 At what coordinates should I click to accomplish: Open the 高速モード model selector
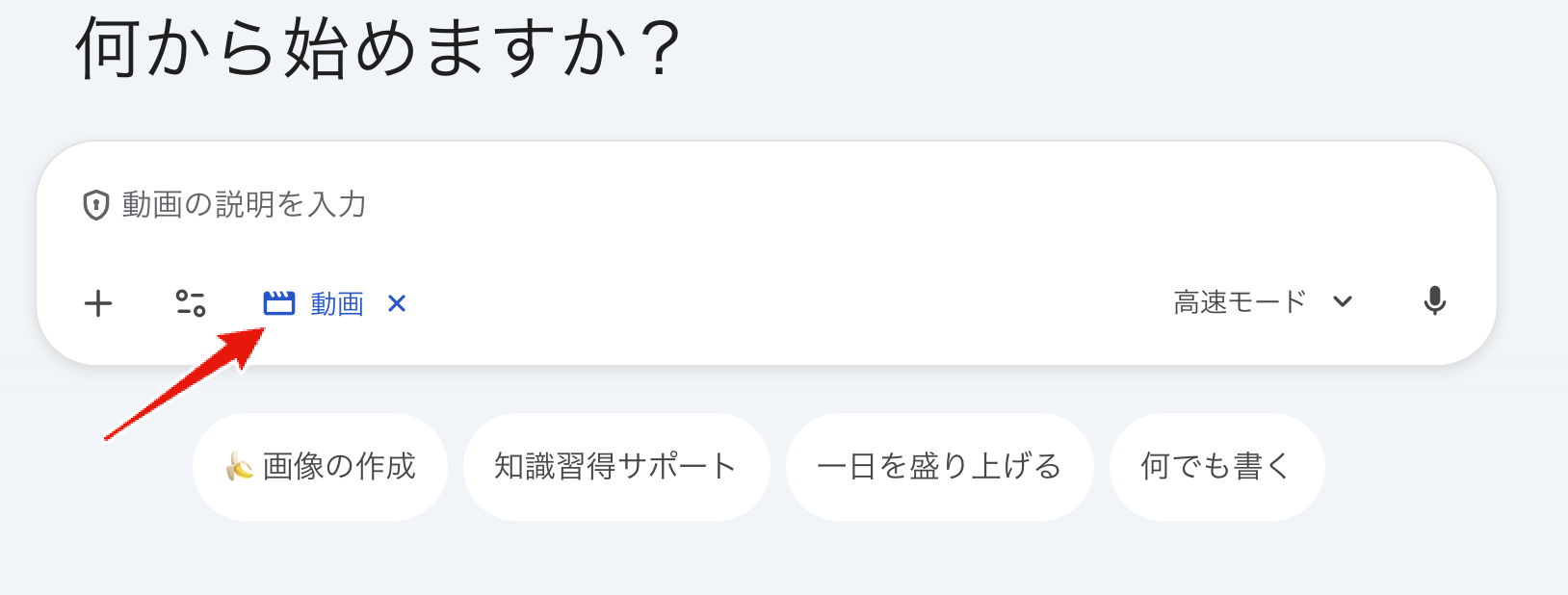[x=1240, y=302]
